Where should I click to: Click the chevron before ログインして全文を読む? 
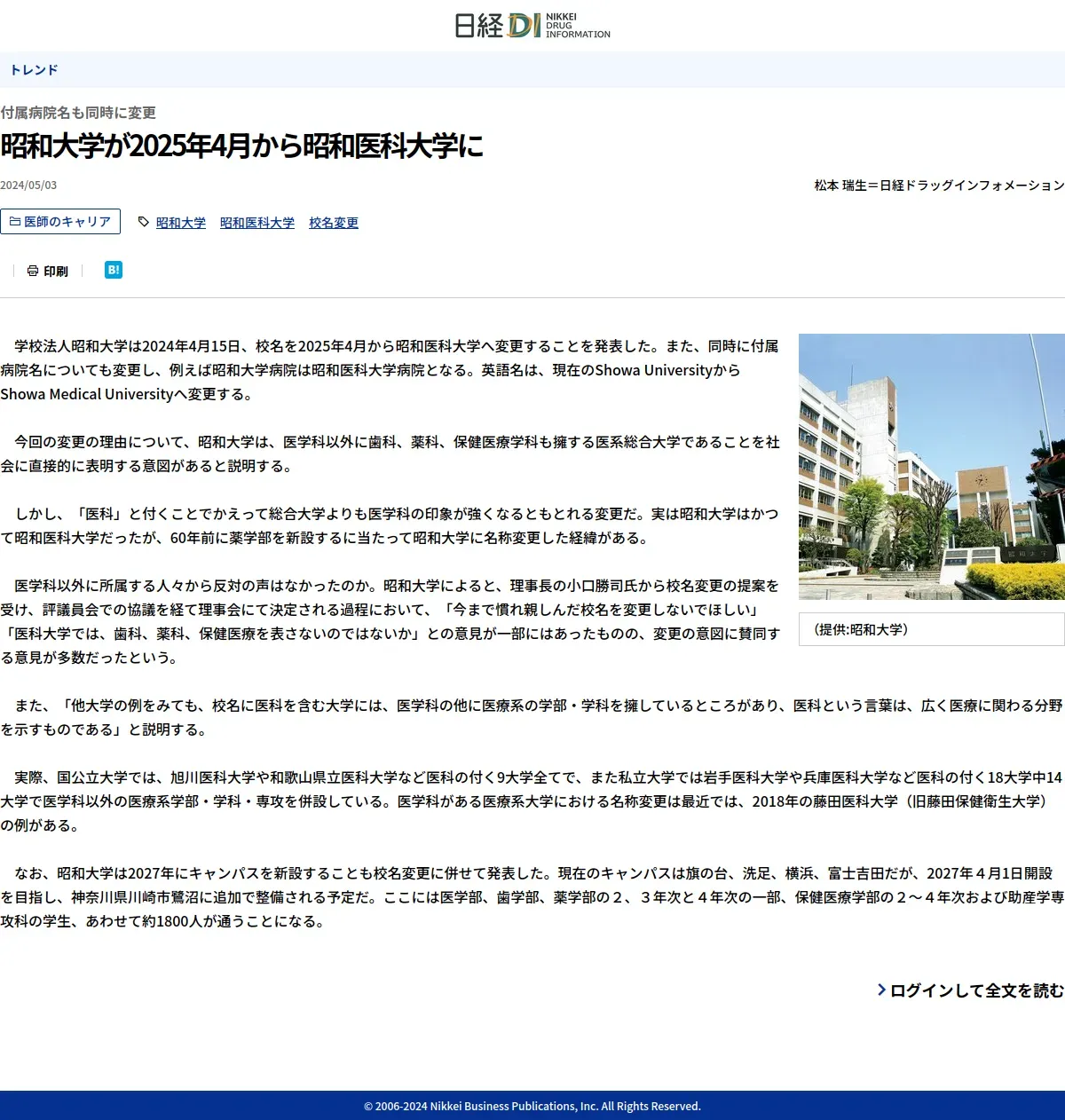881,990
